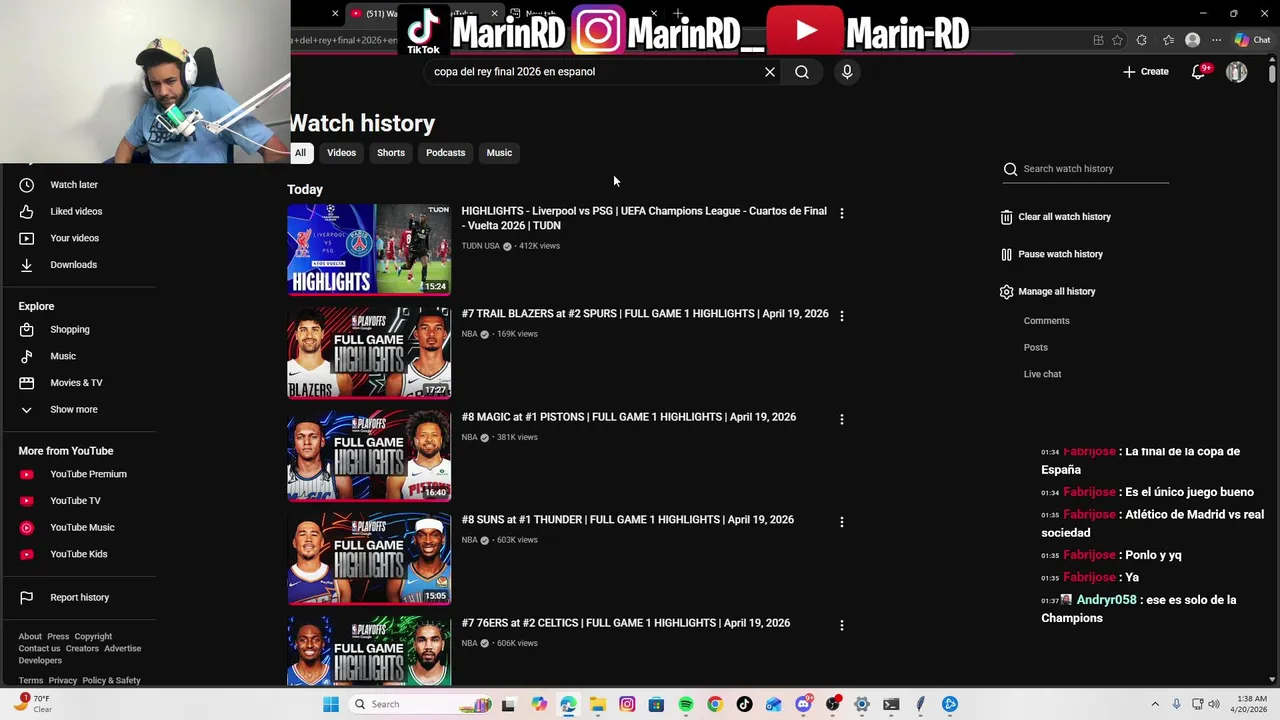Viewport: 1280px width, 720px height.
Task: Click the Copyright footer link
Action: tap(93, 637)
